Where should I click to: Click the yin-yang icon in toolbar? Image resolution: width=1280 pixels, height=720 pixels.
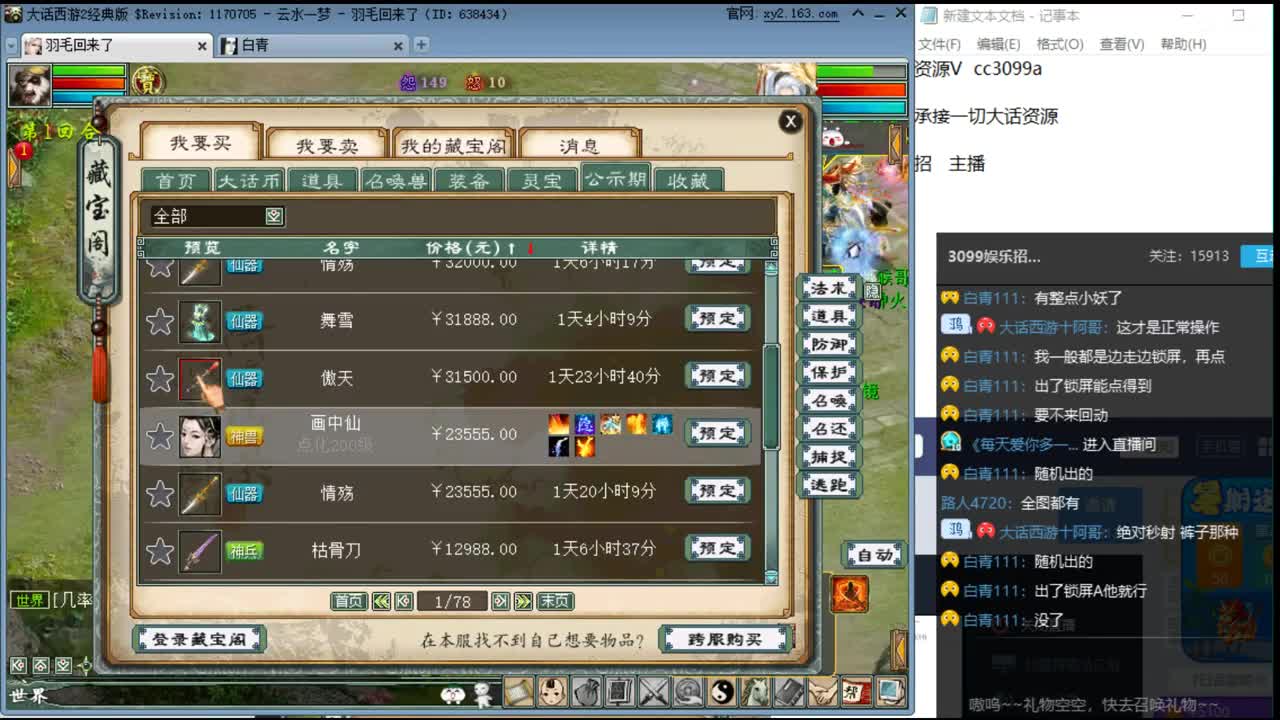[x=721, y=691]
